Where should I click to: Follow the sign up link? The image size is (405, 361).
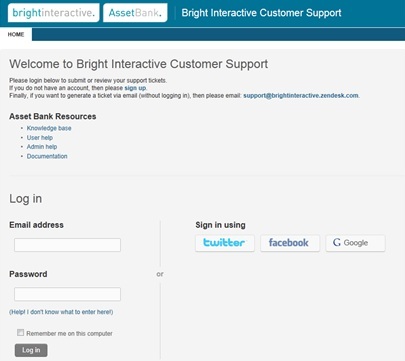tap(135, 88)
